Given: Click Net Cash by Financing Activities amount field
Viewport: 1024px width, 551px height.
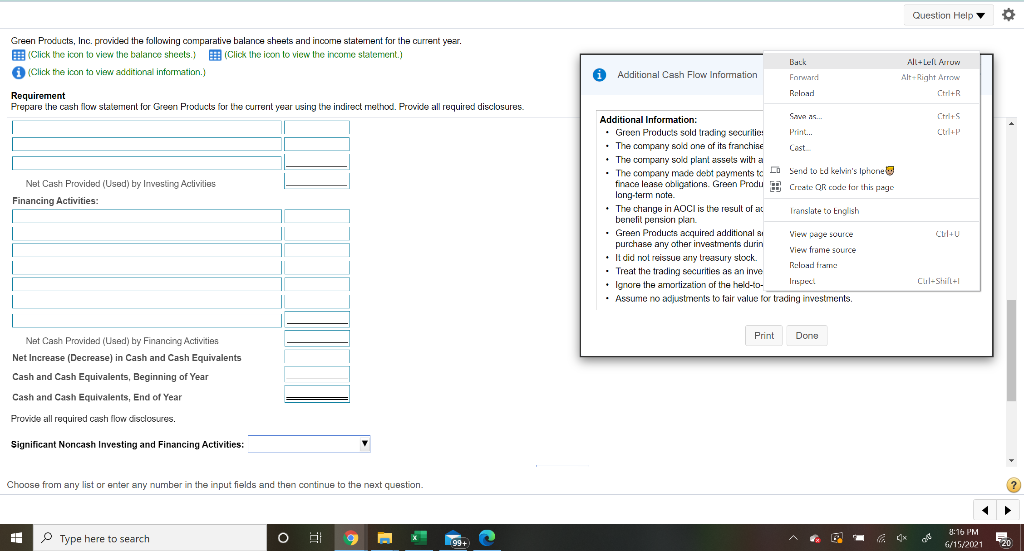Looking at the screenshot, I should [x=317, y=339].
